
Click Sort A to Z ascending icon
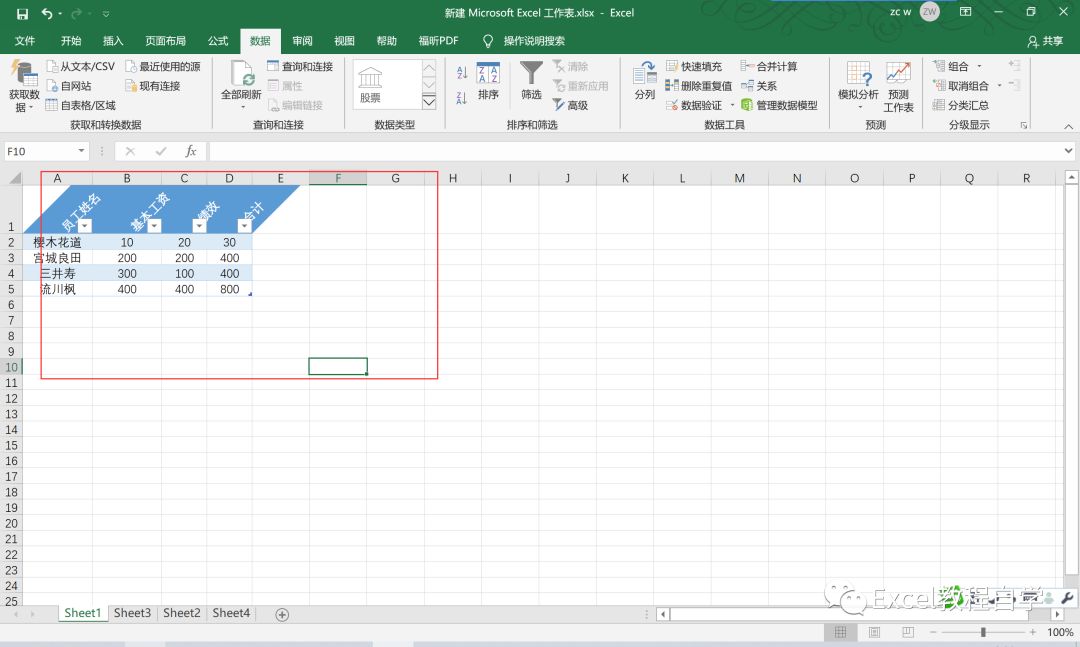point(461,72)
